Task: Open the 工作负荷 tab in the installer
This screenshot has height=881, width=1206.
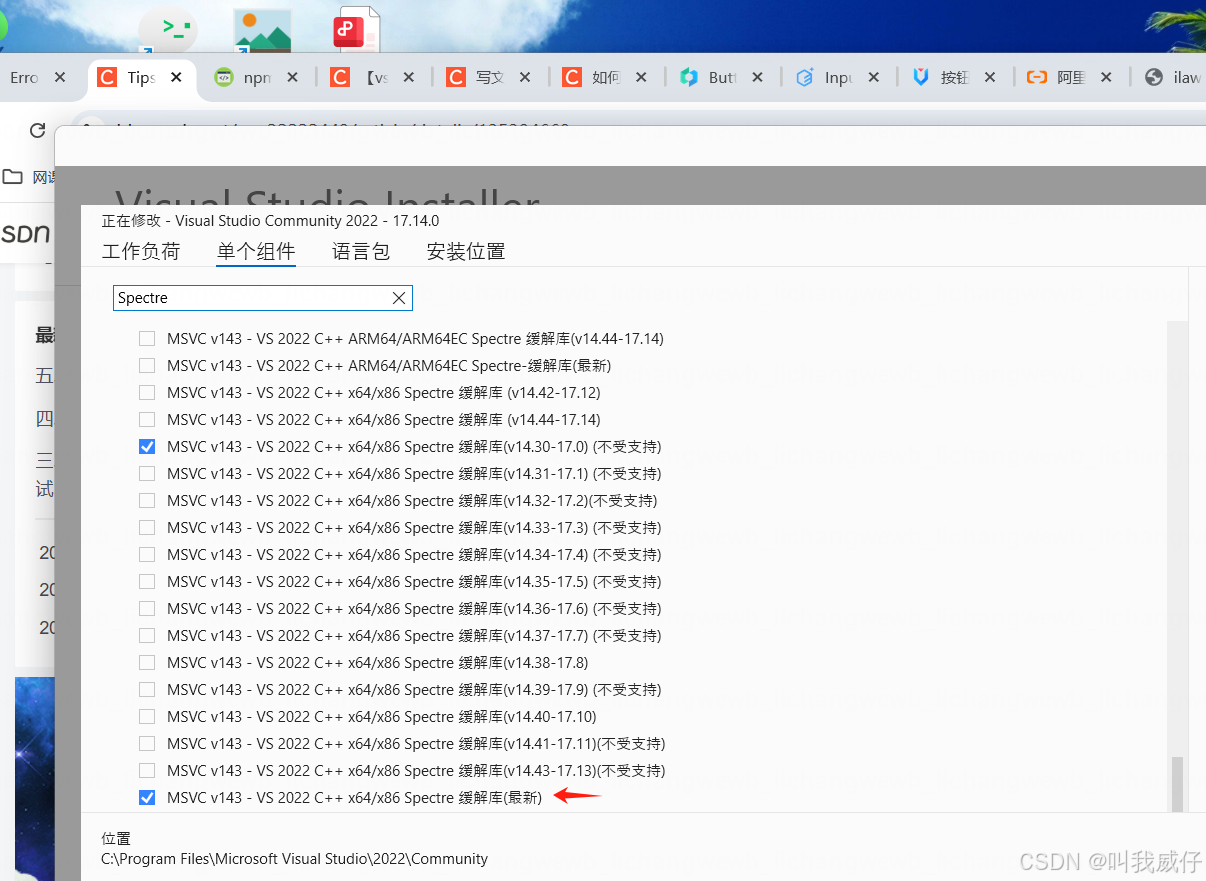Action: click(141, 251)
